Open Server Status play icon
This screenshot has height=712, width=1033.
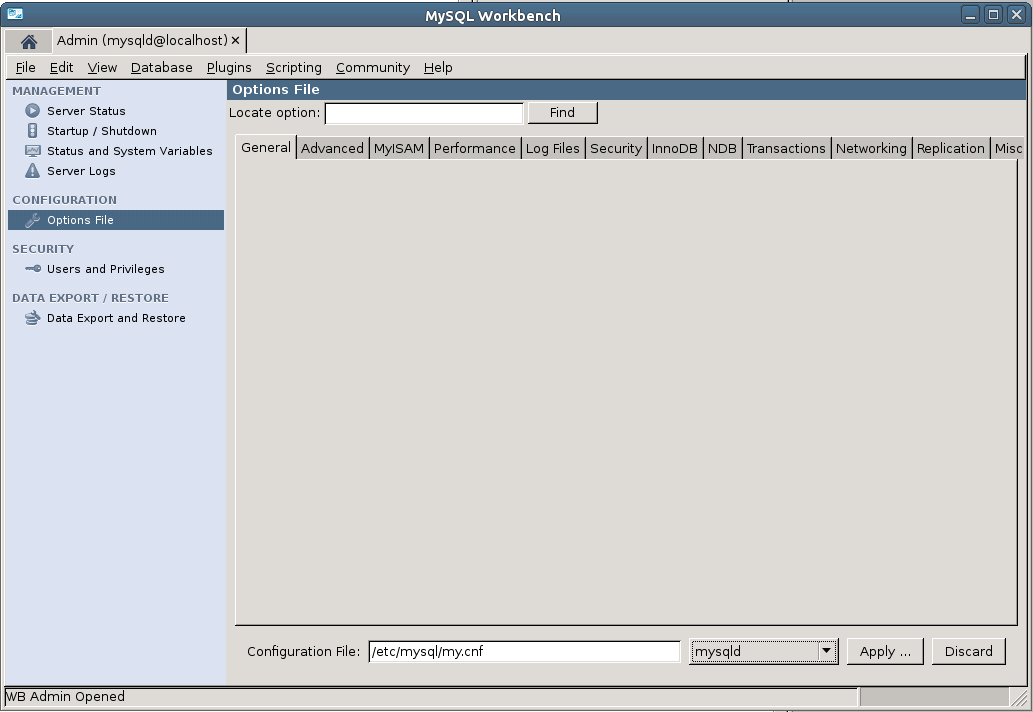(x=32, y=111)
